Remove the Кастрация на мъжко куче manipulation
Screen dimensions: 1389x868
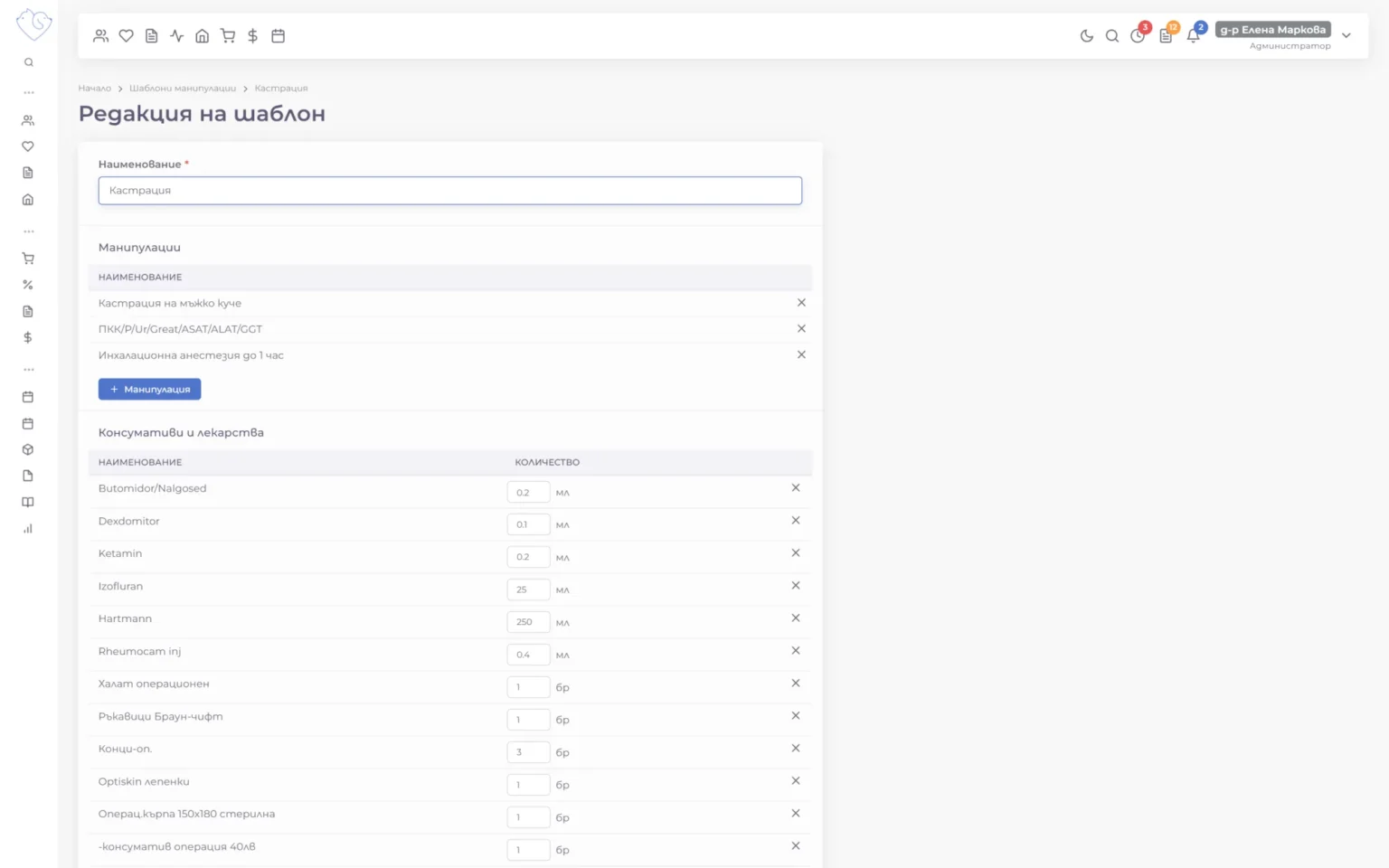pos(801,303)
